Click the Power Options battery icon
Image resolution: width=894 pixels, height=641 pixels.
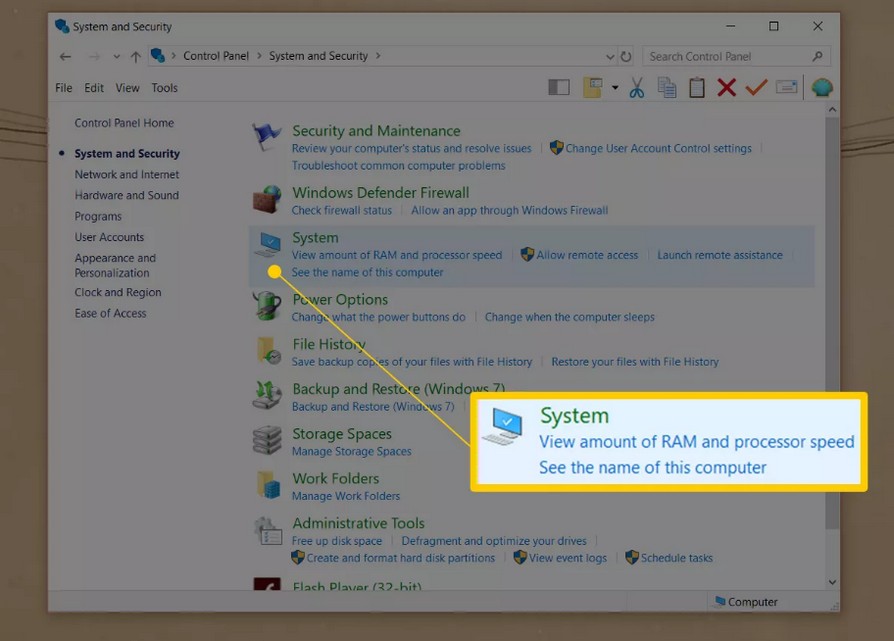[267, 306]
